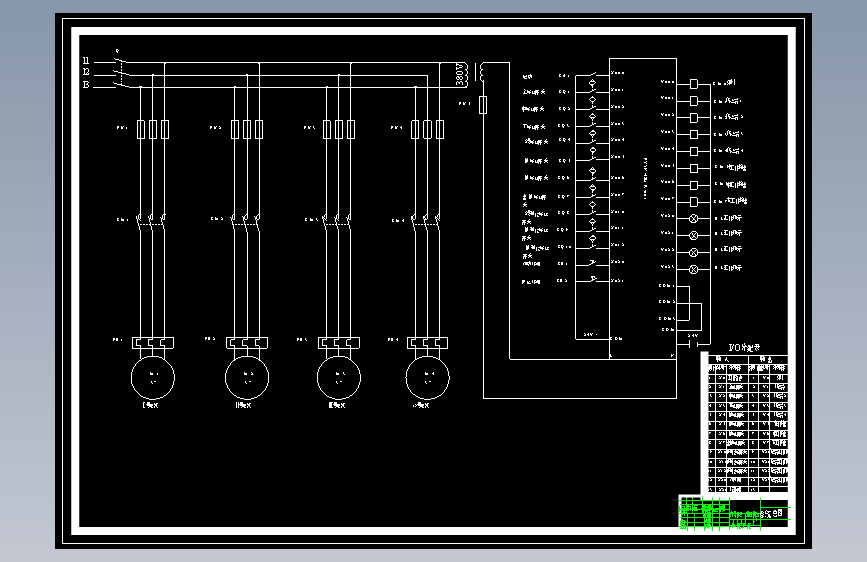Click the input column header of I/O table
Viewport: 867px width, 562px height.
click(723, 359)
